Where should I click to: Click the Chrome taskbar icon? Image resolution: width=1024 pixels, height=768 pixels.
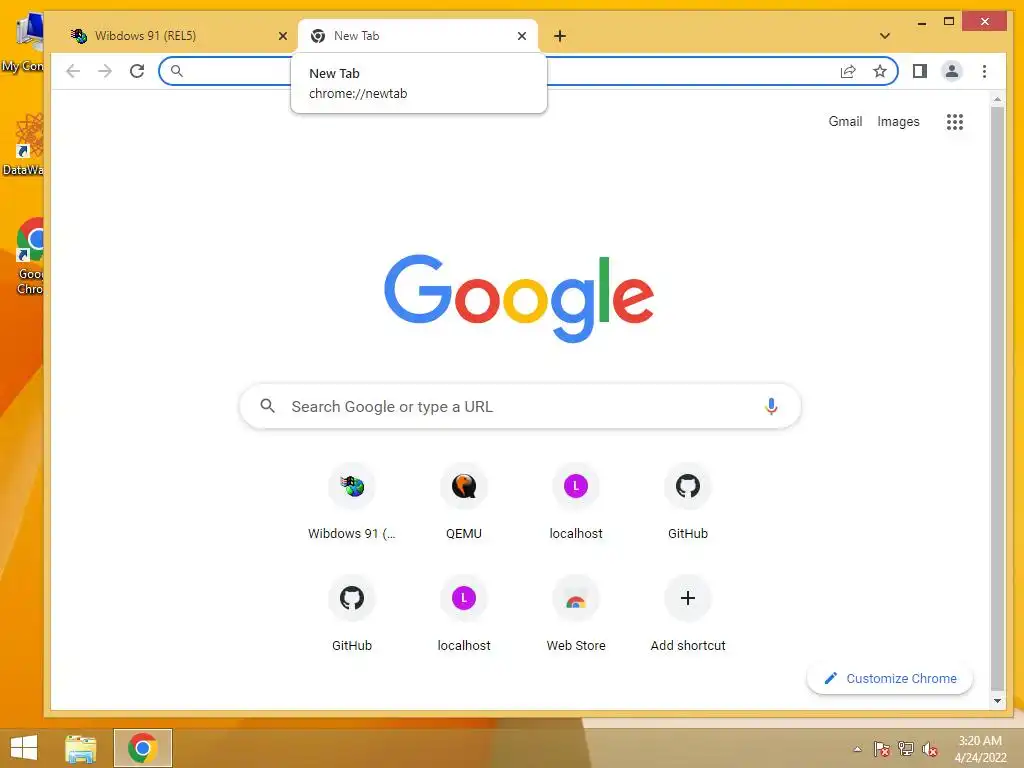[142, 748]
